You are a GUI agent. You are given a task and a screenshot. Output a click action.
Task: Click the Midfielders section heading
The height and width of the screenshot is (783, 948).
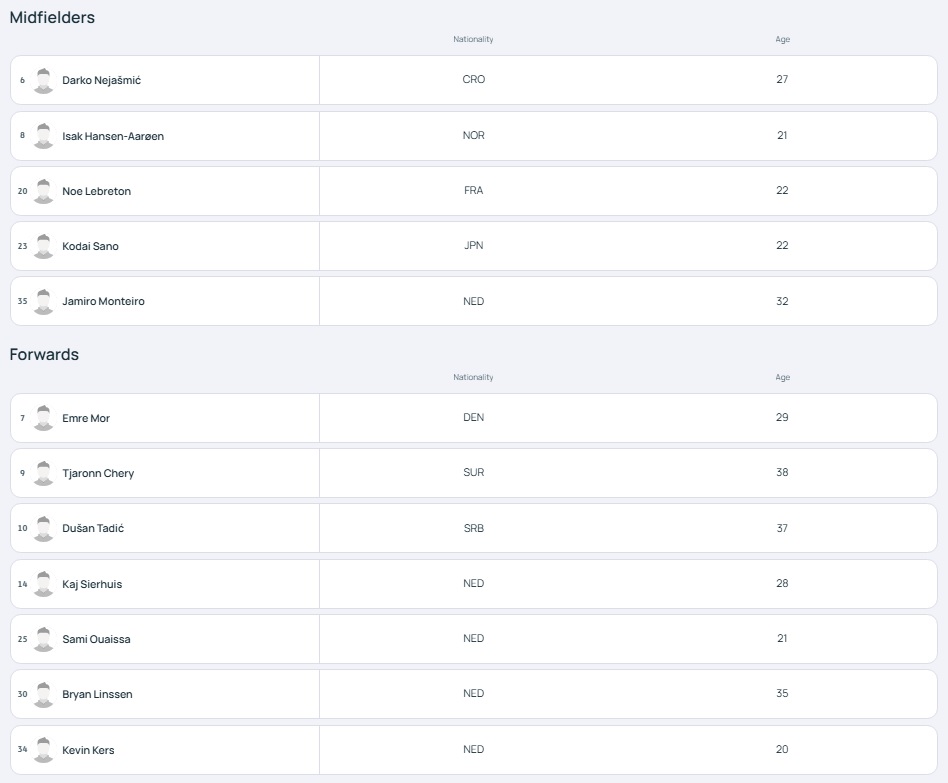coord(52,18)
